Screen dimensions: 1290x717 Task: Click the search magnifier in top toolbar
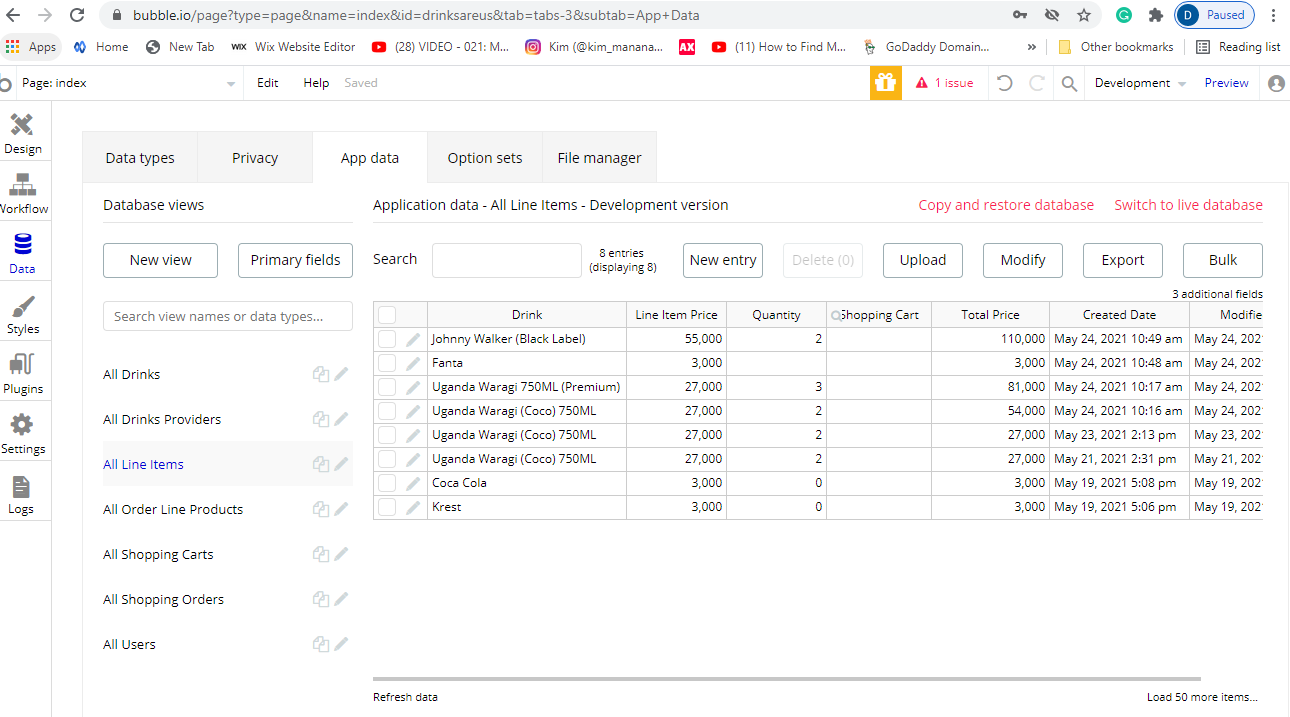[x=1069, y=84]
